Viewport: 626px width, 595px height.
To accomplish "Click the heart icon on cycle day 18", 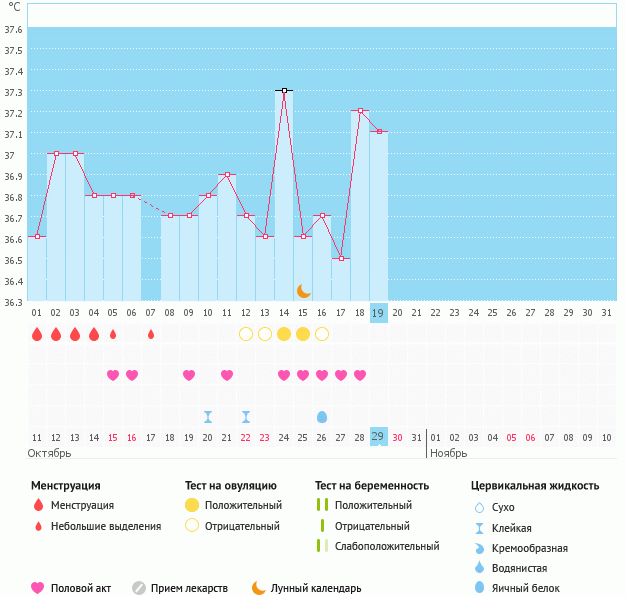I will click(360, 375).
